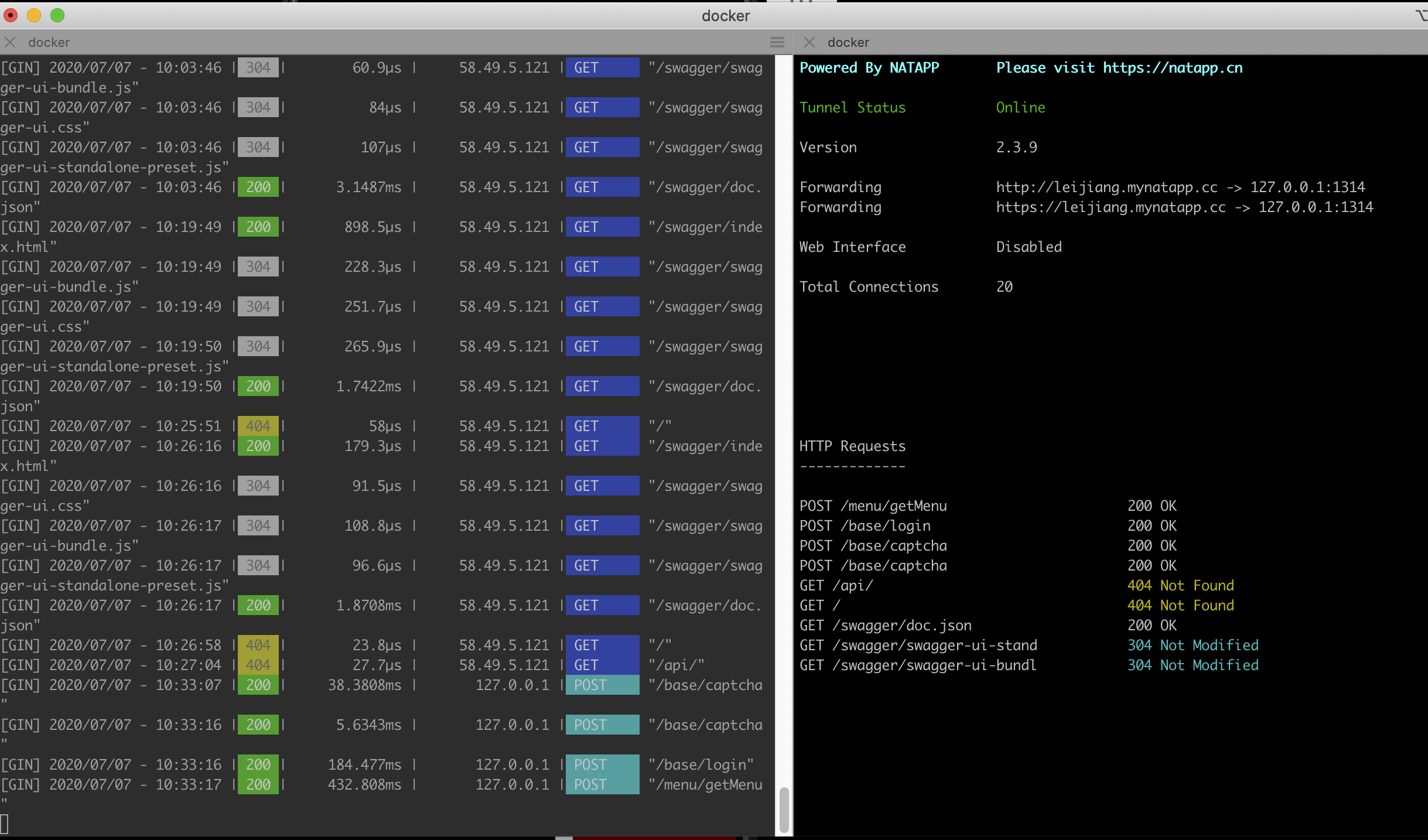
Task: Click the Version 2.3.9 value
Action: 1016,147
